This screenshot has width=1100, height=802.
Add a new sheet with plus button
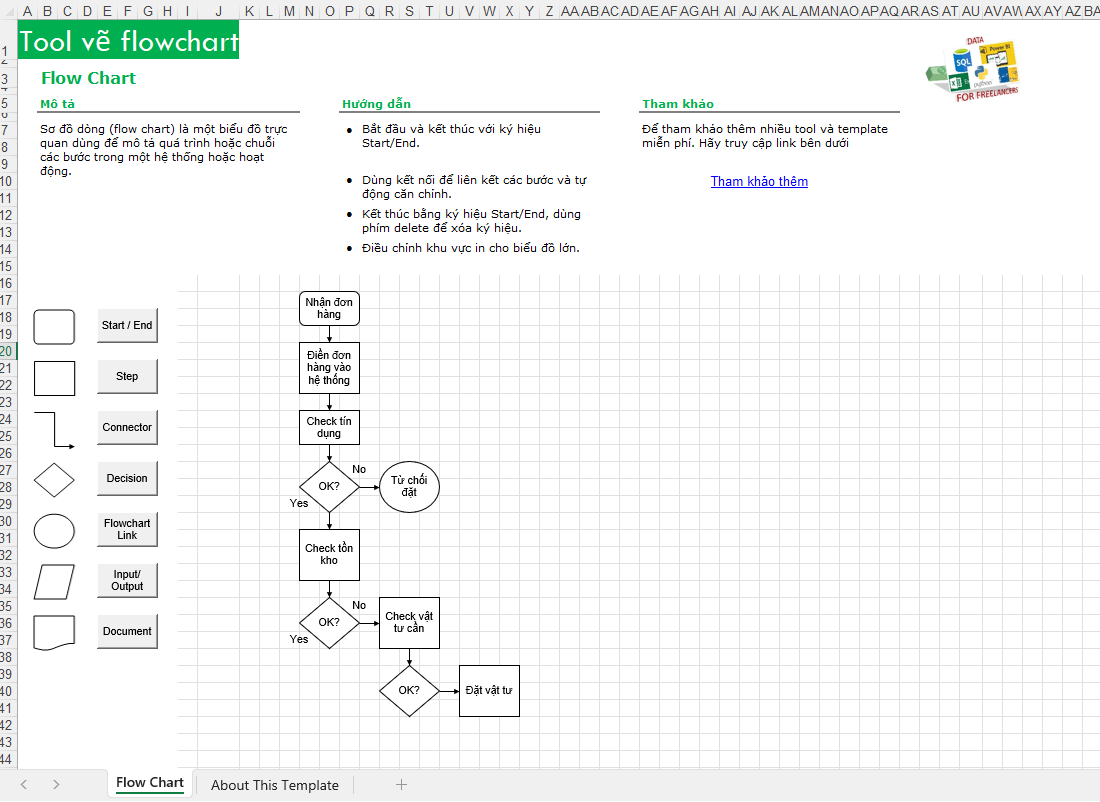click(402, 785)
